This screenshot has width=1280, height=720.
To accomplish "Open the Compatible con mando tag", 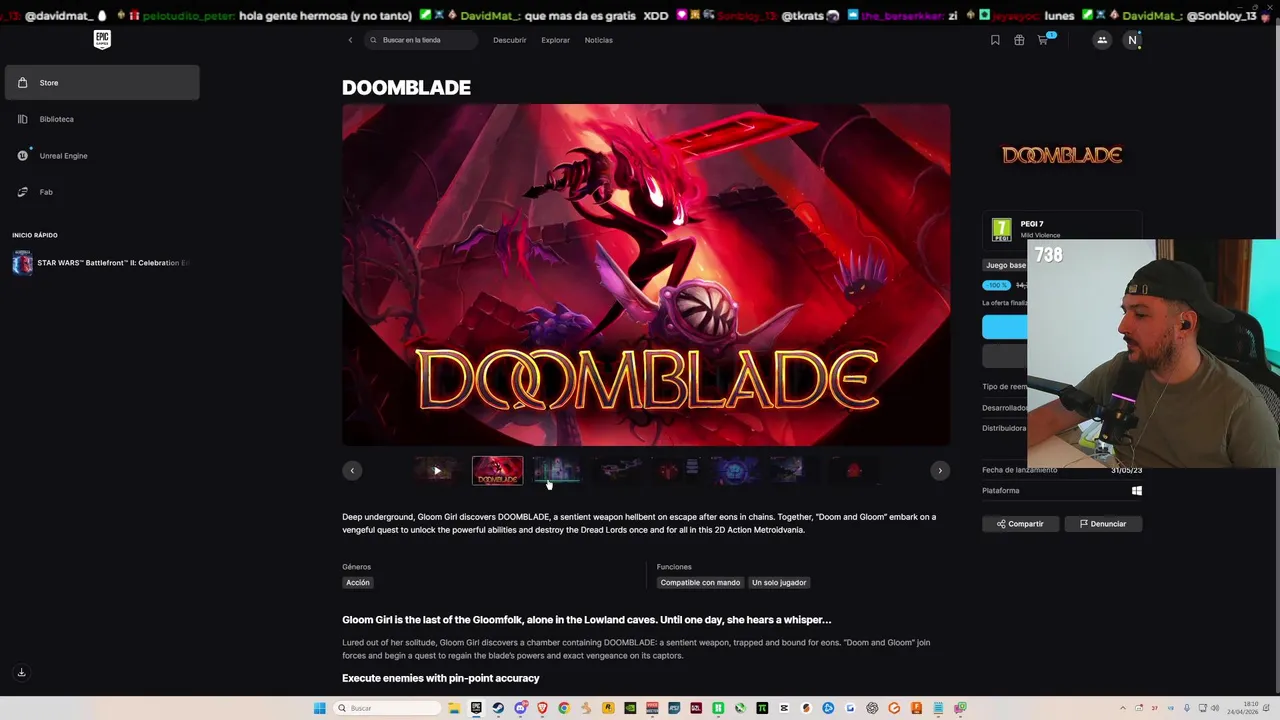I will (x=700, y=582).
